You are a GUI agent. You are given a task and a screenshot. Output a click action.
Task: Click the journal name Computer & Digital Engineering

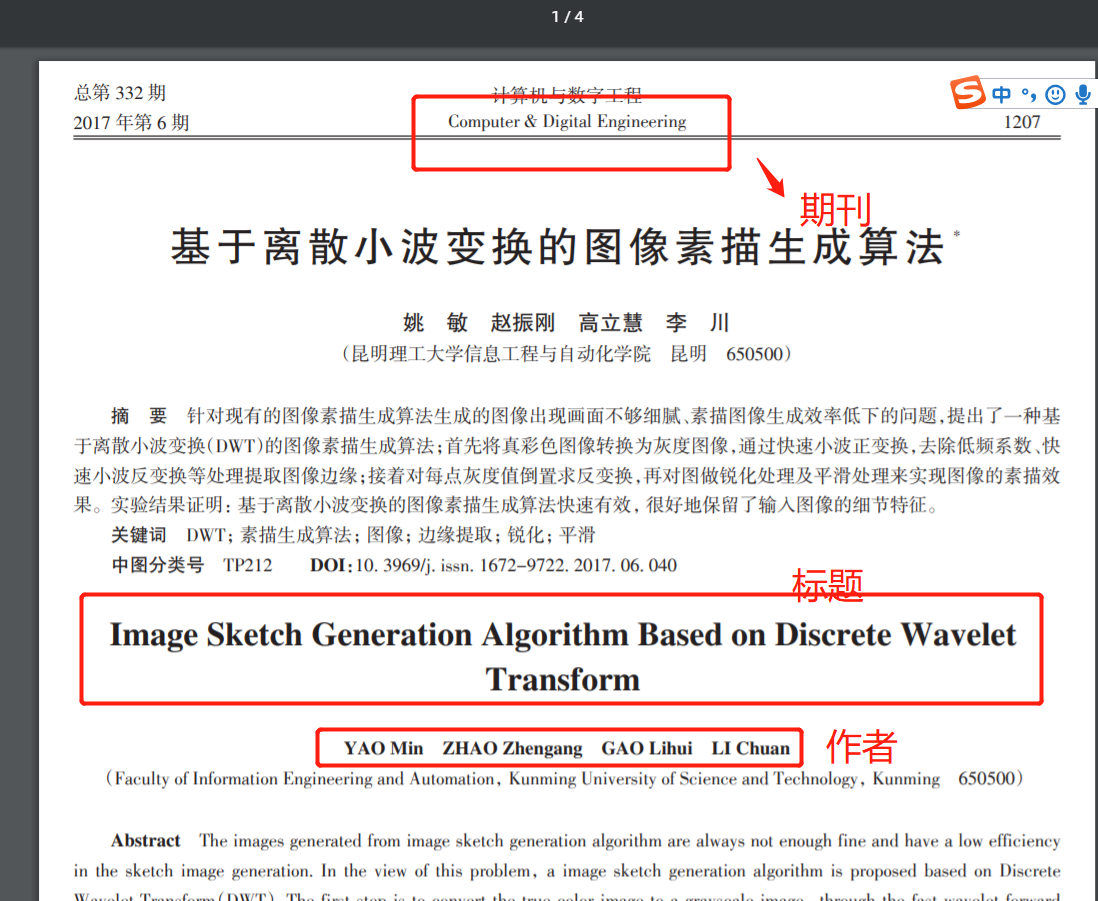567,122
